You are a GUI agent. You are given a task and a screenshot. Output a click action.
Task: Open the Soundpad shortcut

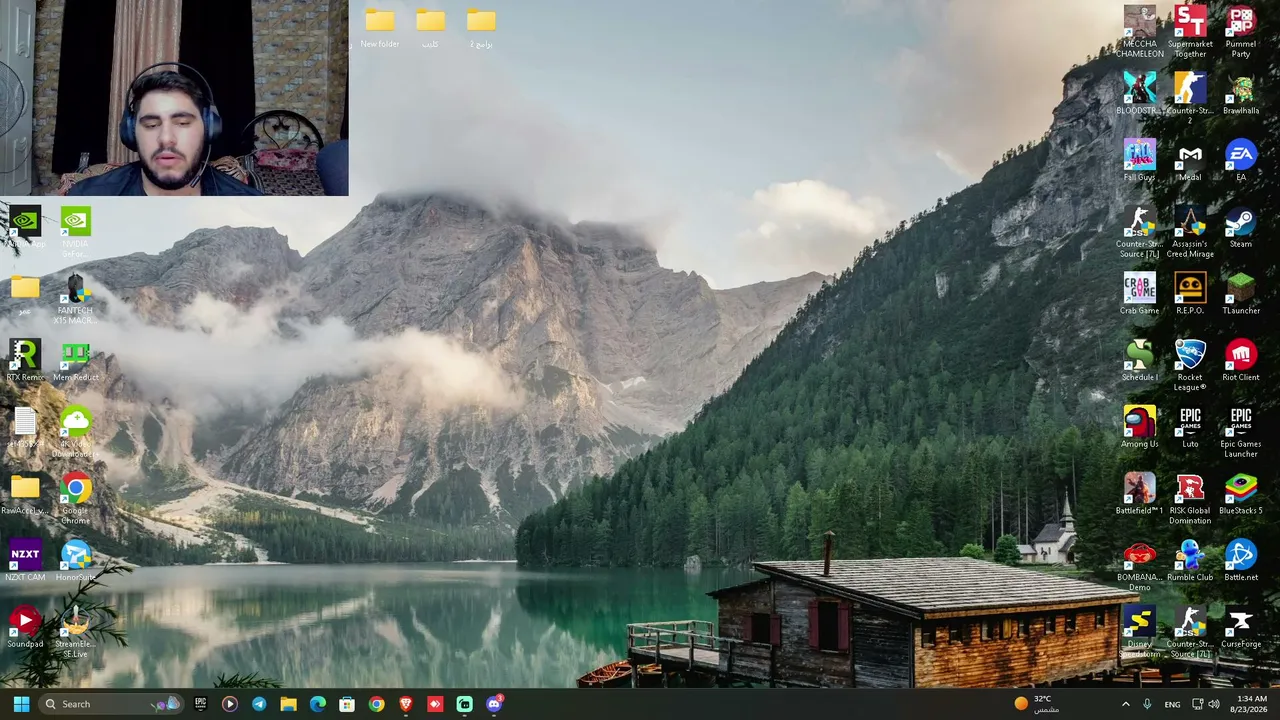(25, 628)
